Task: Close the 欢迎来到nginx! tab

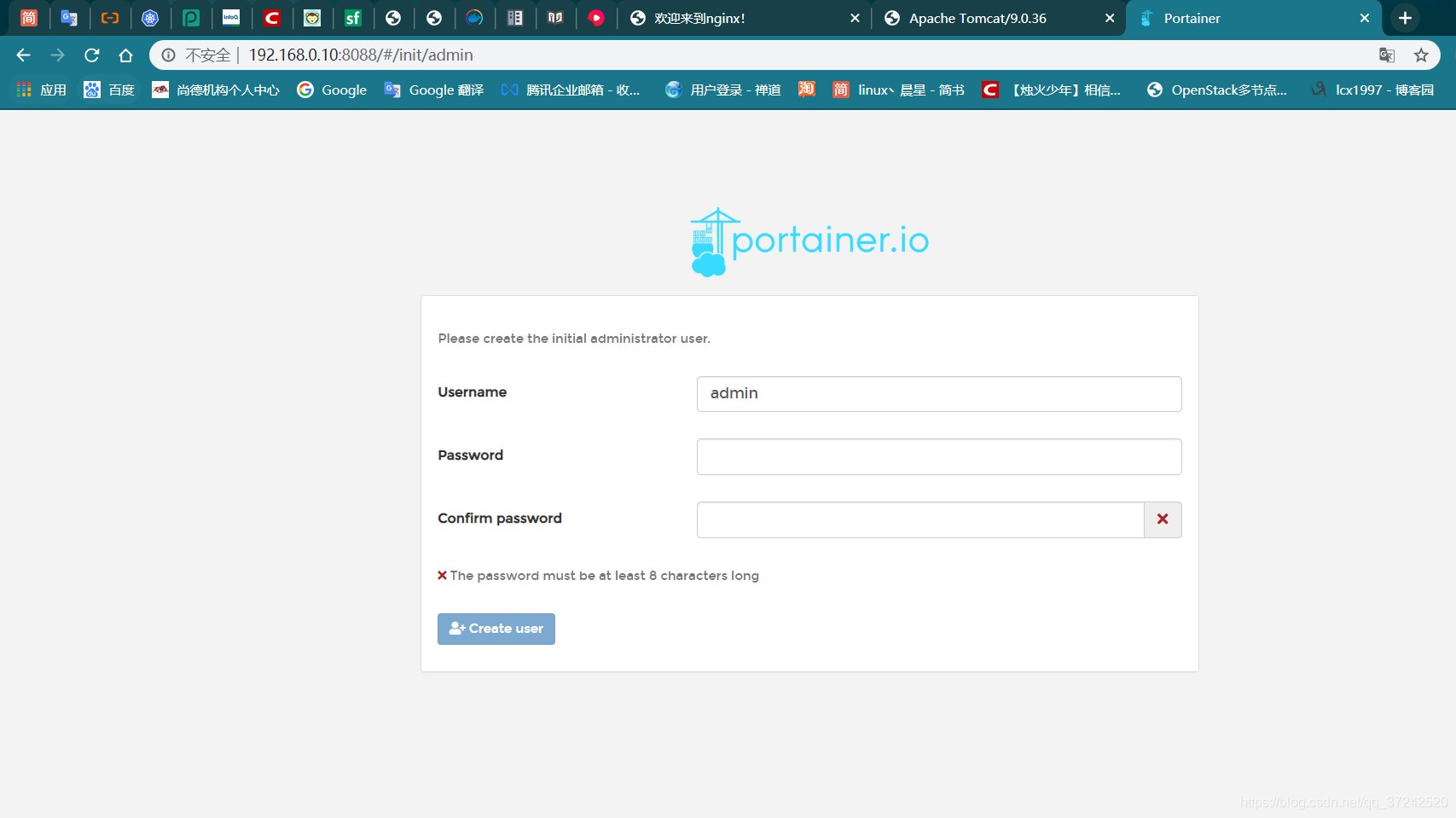Action: [x=855, y=18]
